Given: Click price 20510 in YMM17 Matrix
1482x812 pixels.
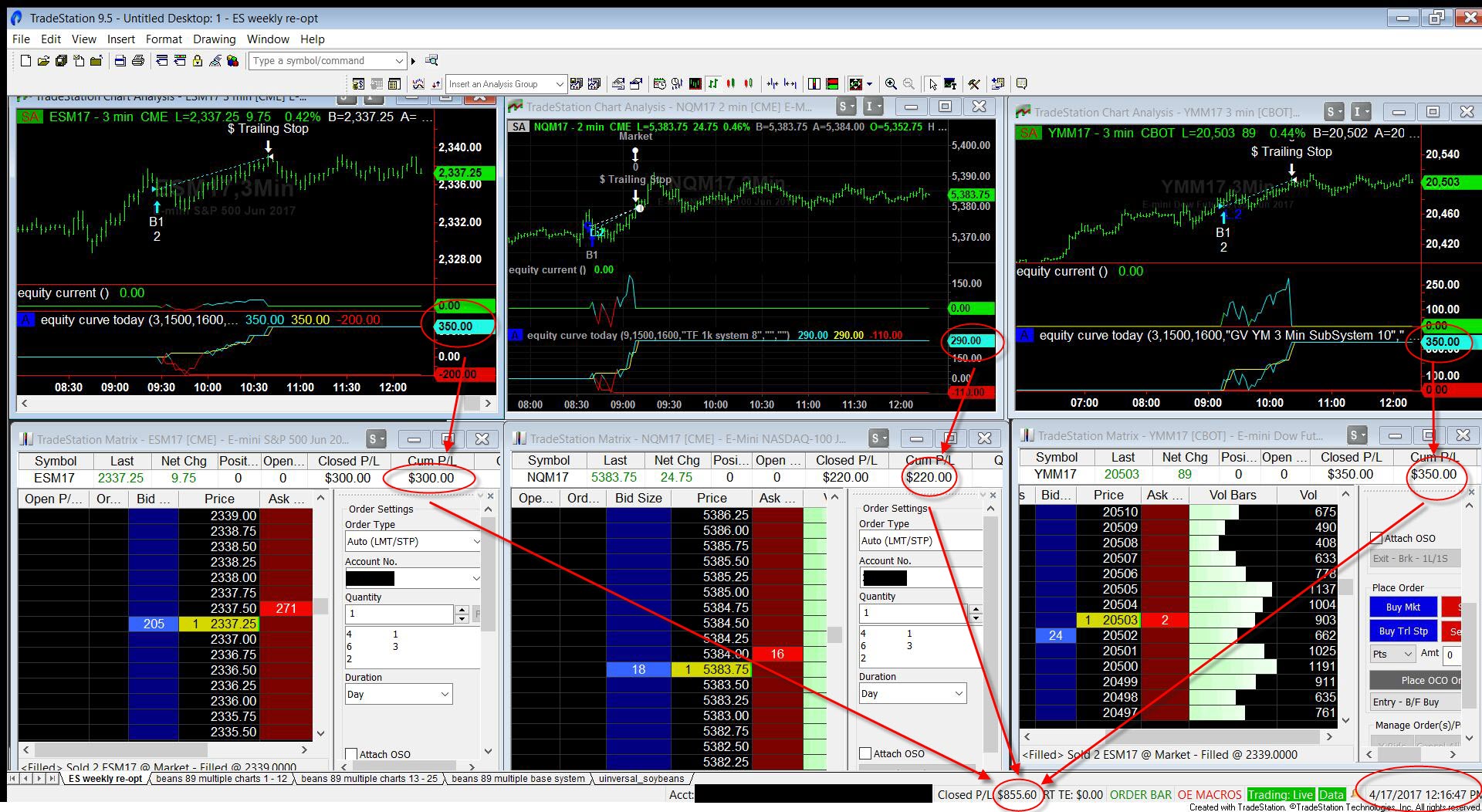Looking at the screenshot, I should tap(1120, 512).
